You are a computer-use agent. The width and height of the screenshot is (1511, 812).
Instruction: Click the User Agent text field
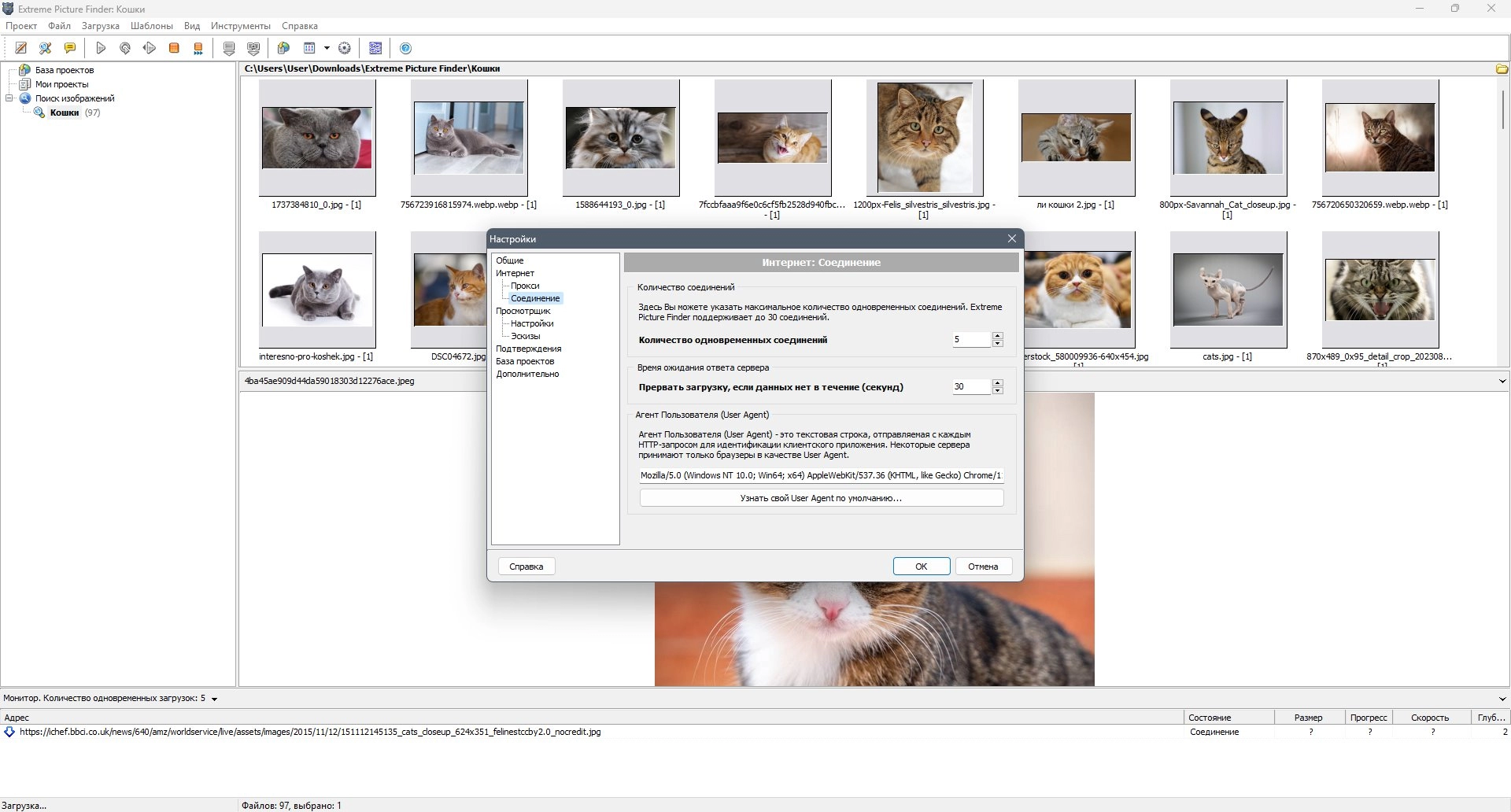(821, 475)
